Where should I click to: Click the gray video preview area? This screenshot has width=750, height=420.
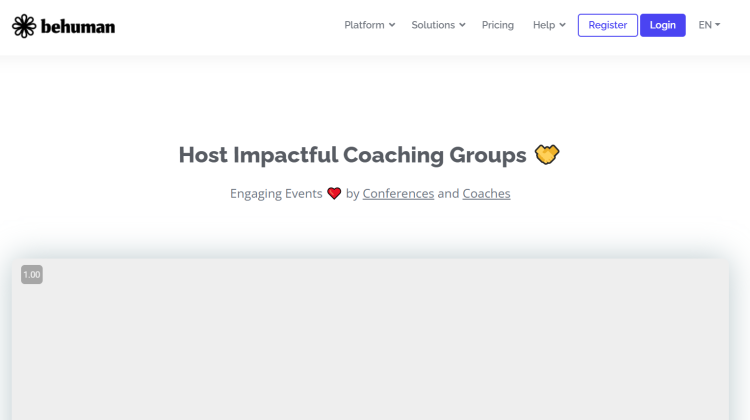coord(370,340)
